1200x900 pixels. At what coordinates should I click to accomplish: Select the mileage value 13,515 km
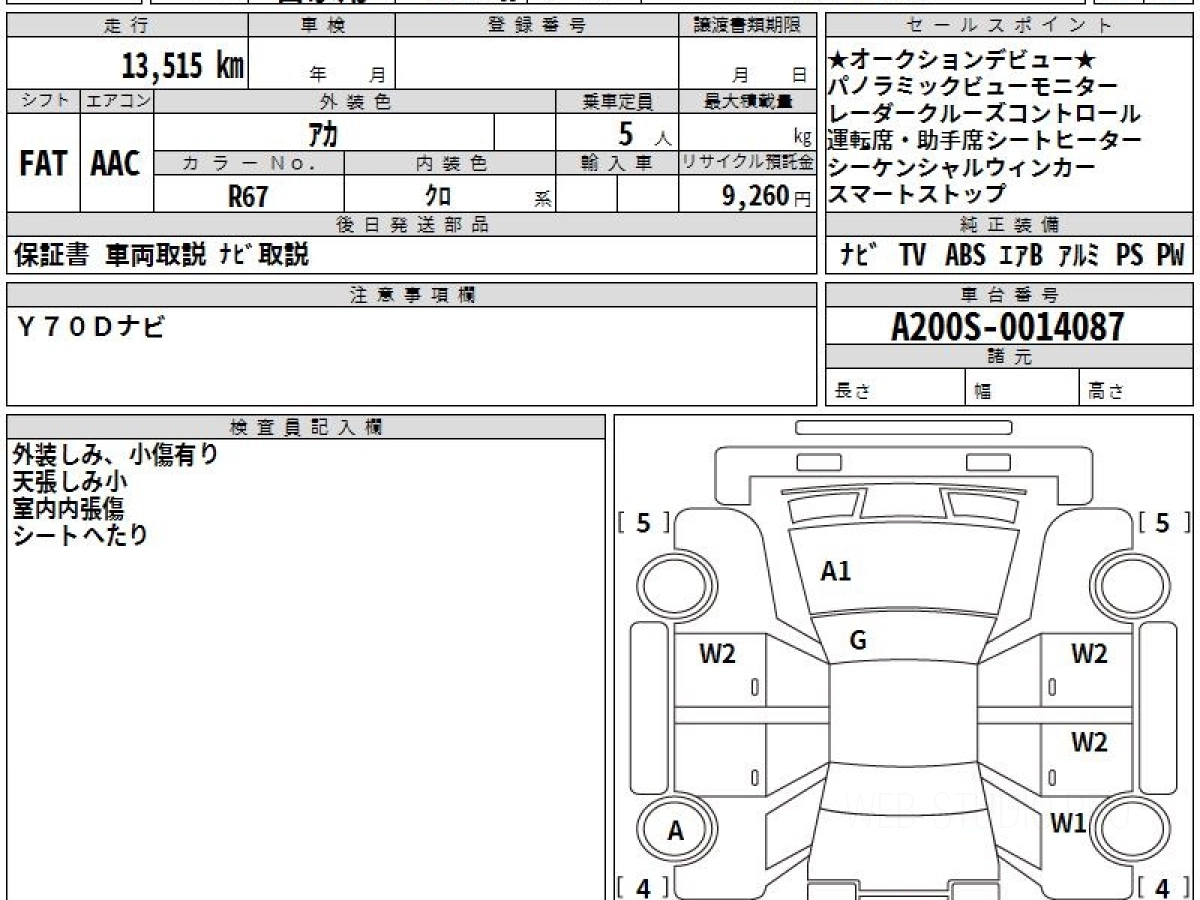point(183,66)
